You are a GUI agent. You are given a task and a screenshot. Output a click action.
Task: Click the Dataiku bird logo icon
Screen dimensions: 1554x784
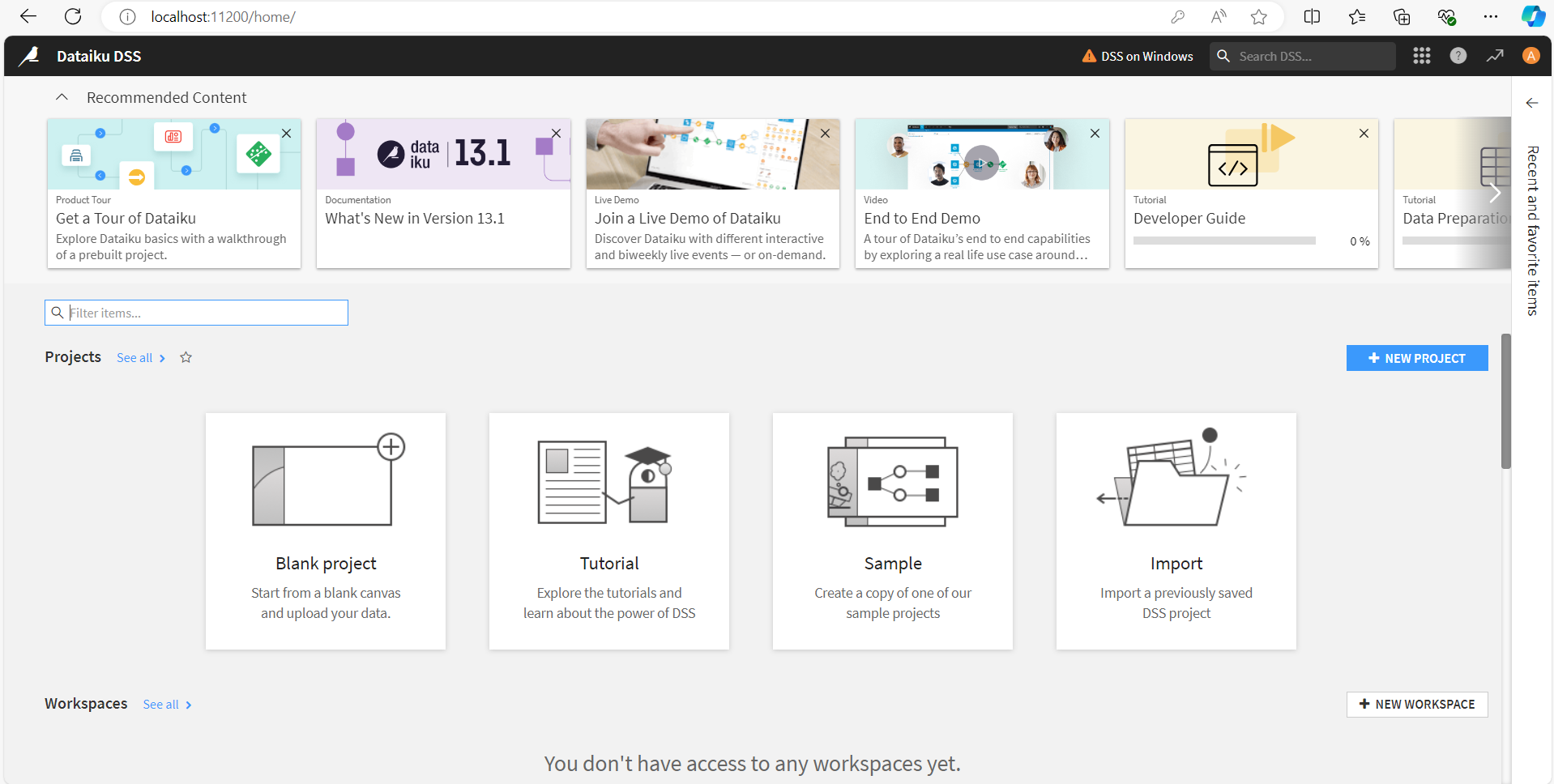point(30,56)
